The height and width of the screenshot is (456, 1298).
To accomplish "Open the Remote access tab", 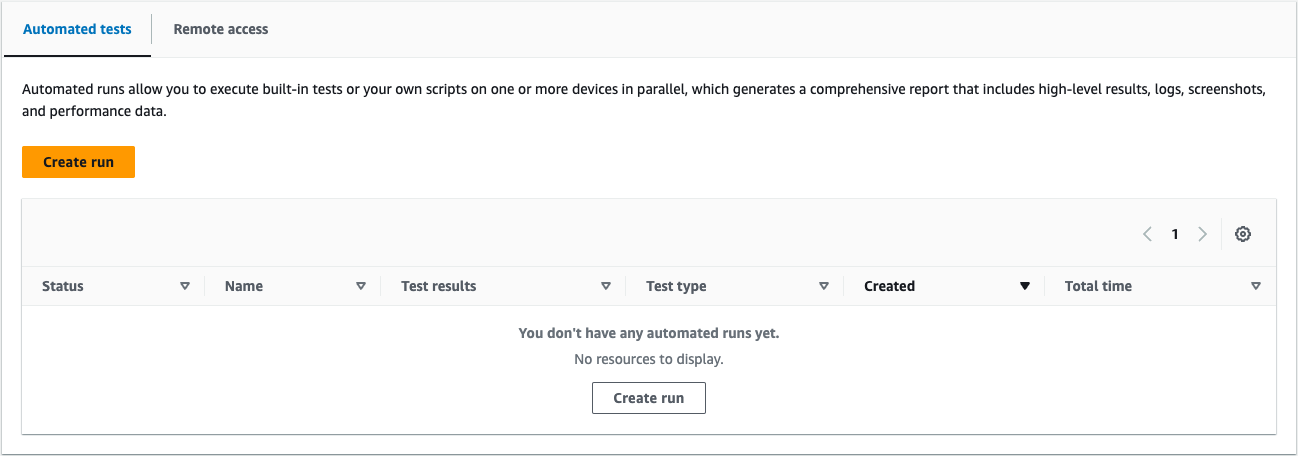I will click(x=221, y=29).
